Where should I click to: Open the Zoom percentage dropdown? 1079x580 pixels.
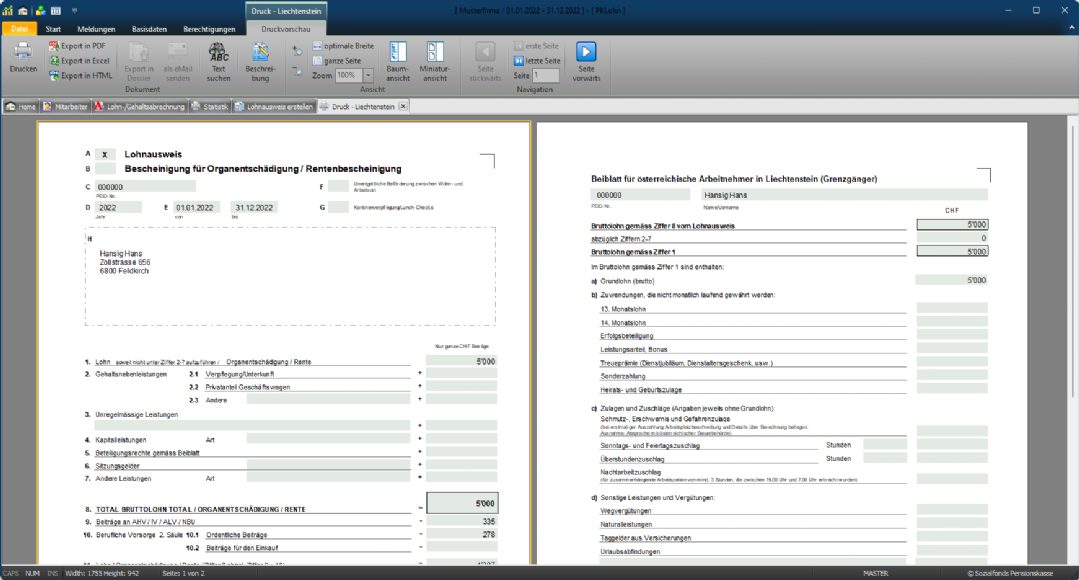(369, 75)
